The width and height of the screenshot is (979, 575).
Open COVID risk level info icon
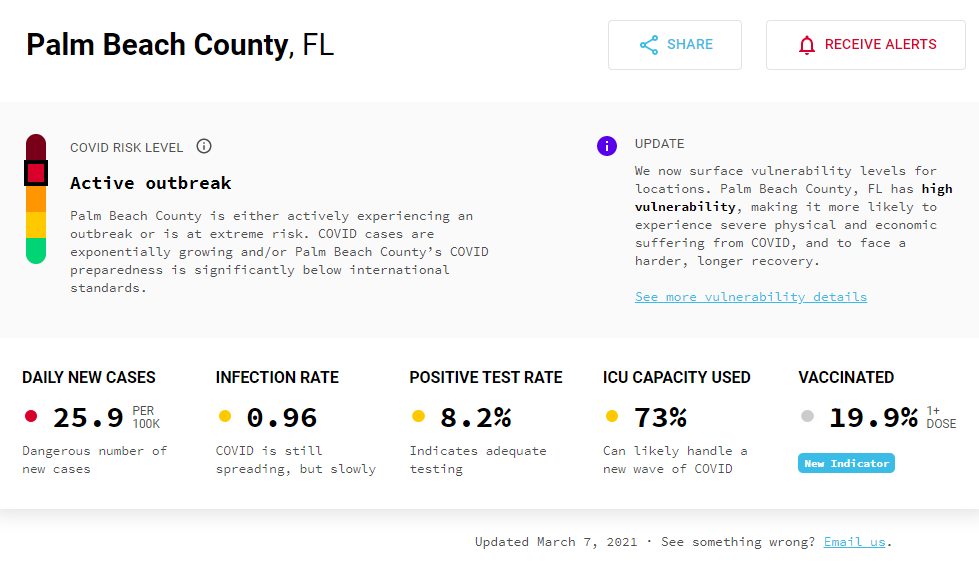coord(204,147)
